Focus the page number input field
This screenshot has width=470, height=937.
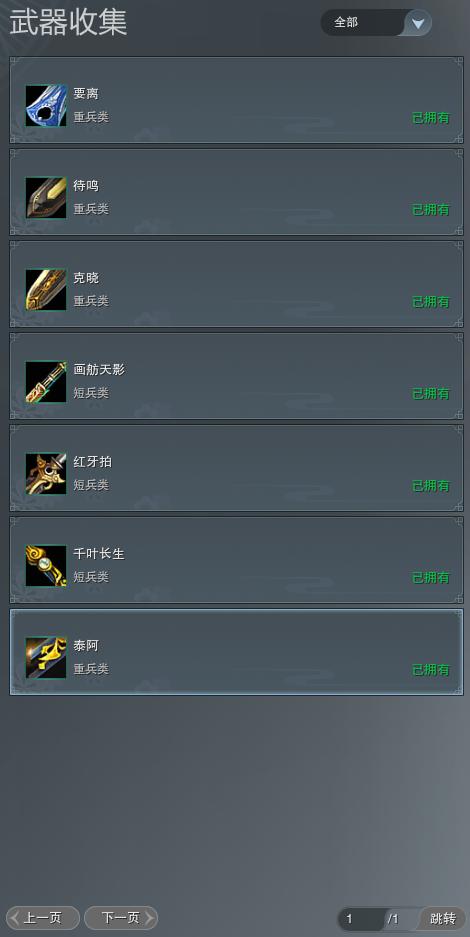point(362,918)
